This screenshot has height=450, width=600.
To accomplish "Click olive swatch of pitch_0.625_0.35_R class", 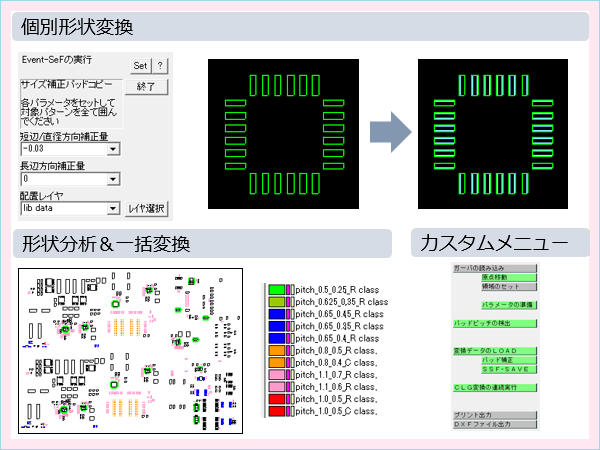I will [x=276, y=301].
